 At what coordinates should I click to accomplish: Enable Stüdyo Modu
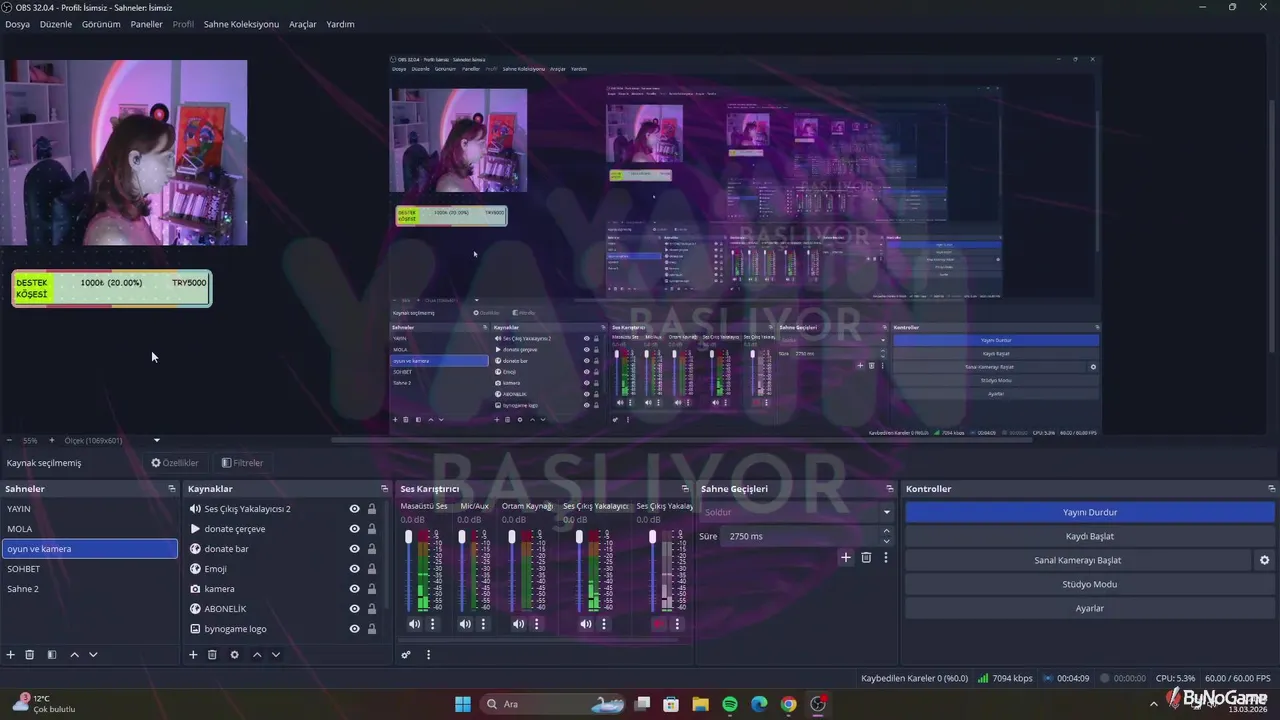point(1090,584)
